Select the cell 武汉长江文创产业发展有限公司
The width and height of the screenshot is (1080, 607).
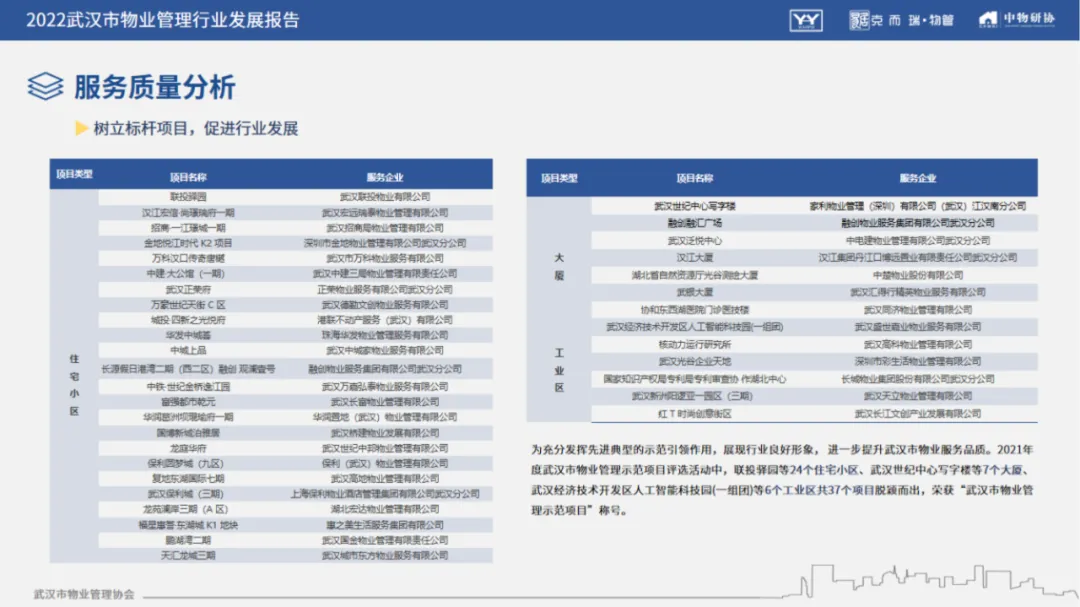click(x=917, y=414)
